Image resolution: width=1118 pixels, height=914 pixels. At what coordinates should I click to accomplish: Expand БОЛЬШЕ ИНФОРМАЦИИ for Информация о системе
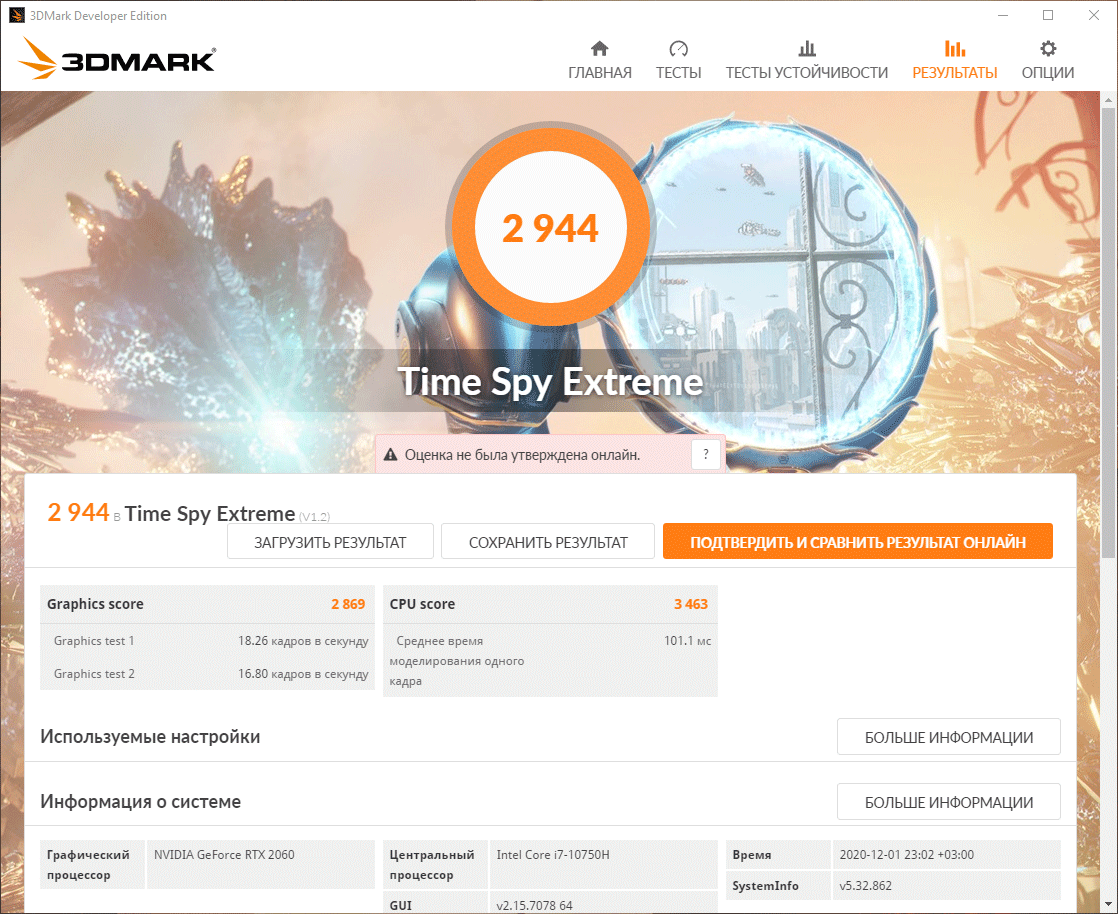pos(948,802)
